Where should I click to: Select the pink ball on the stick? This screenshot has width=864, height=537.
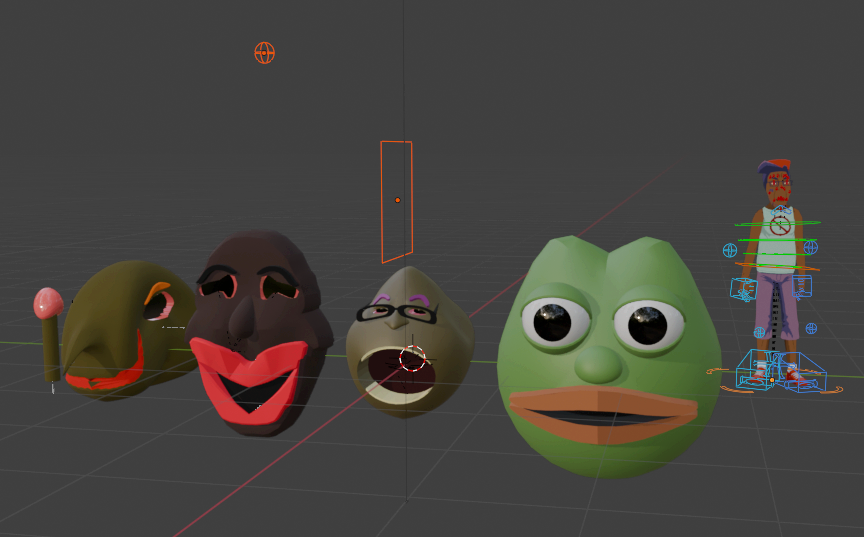[48, 303]
